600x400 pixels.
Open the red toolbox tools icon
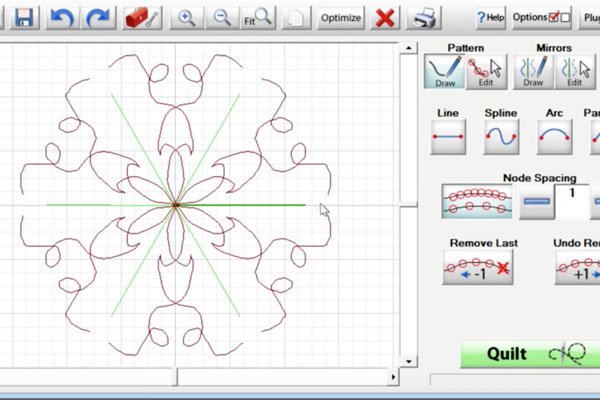click(x=142, y=18)
